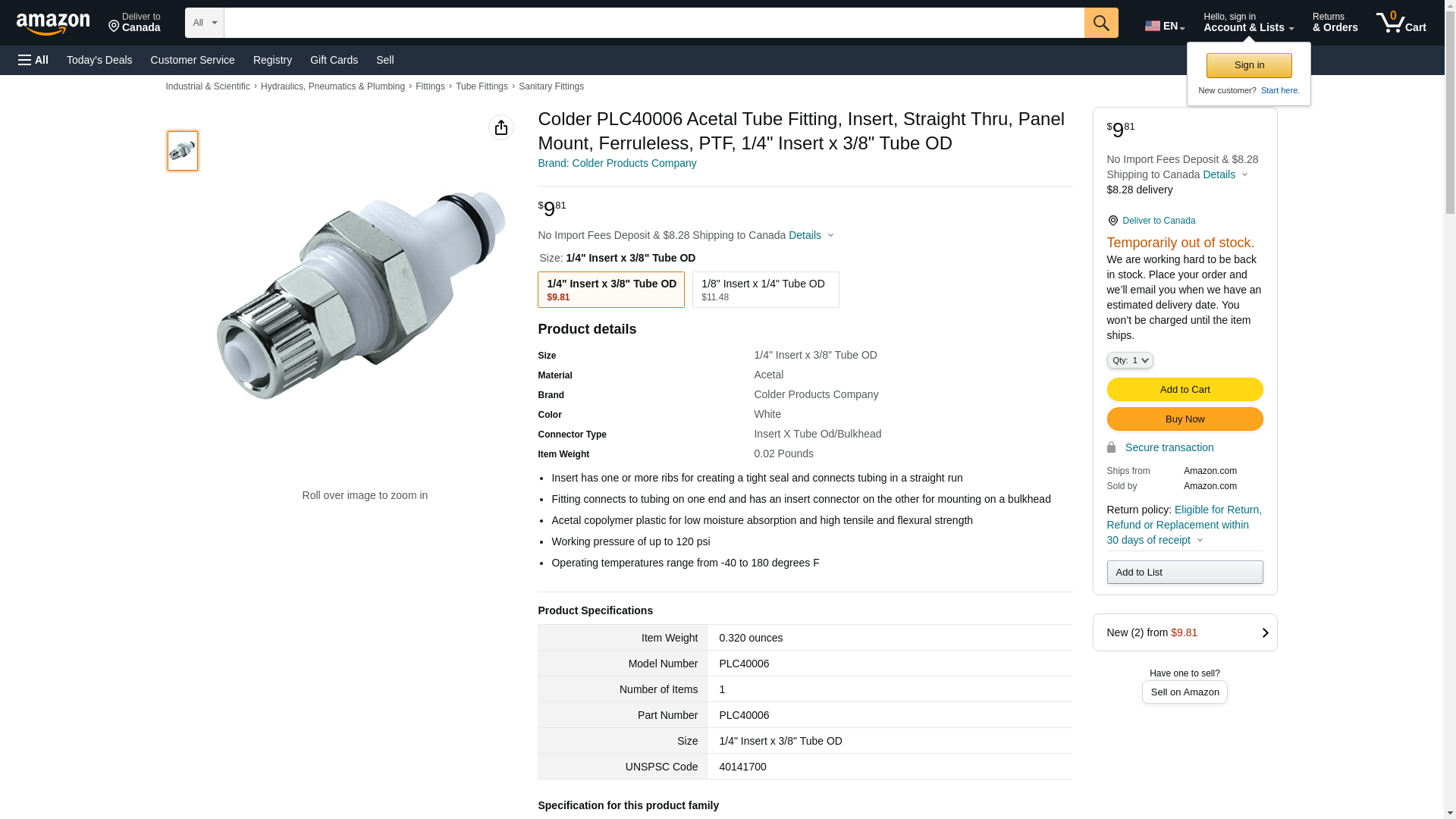This screenshot has height=819, width=1456.
Task: Open the shopping cart icon
Action: click(x=1401, y=23)
